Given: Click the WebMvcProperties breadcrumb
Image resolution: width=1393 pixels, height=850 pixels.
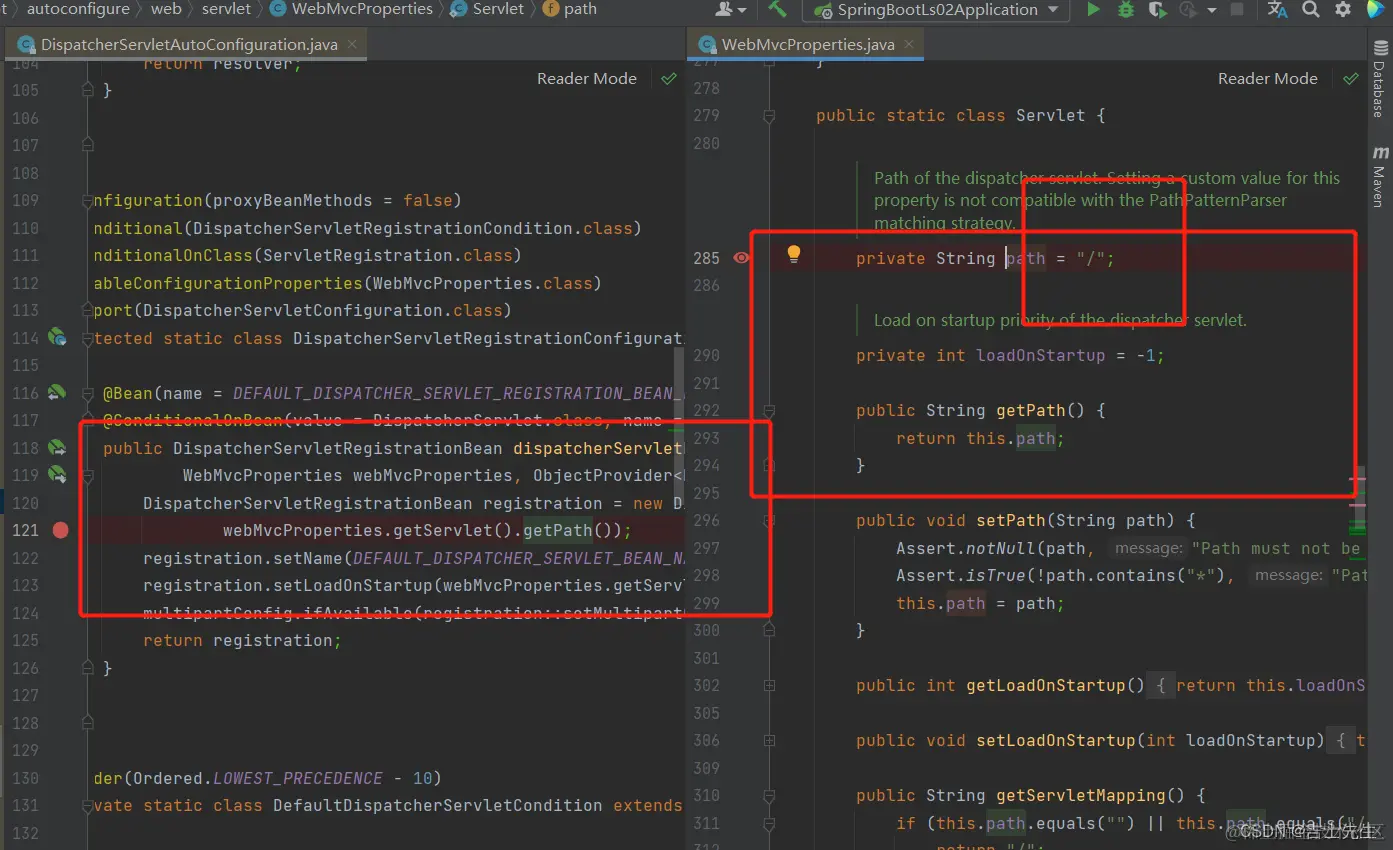Looking at the screenshot, I should 350,9.
